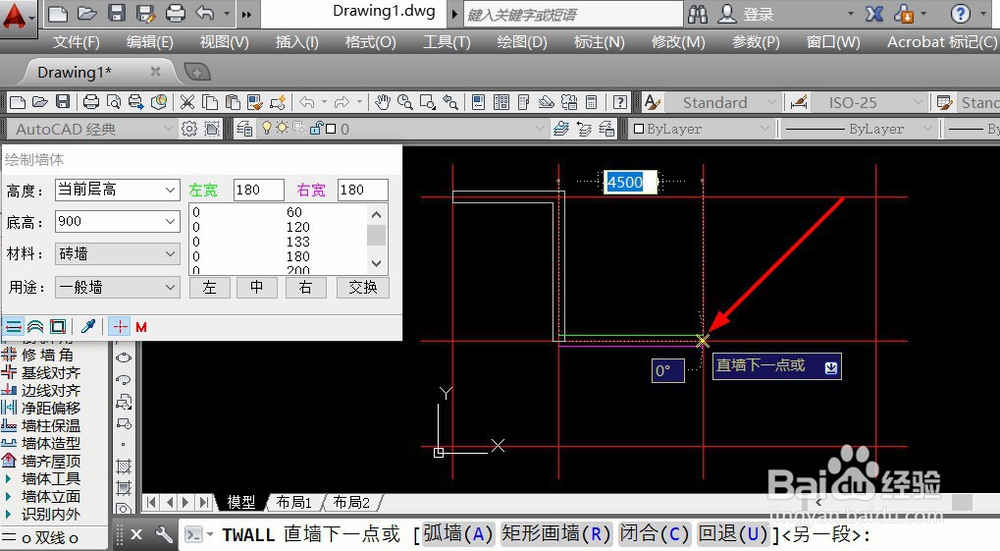This screenshot has height=551, width=1000.
Task: Click the 矩形画墙(R) command option
Action: coord(555,533)
